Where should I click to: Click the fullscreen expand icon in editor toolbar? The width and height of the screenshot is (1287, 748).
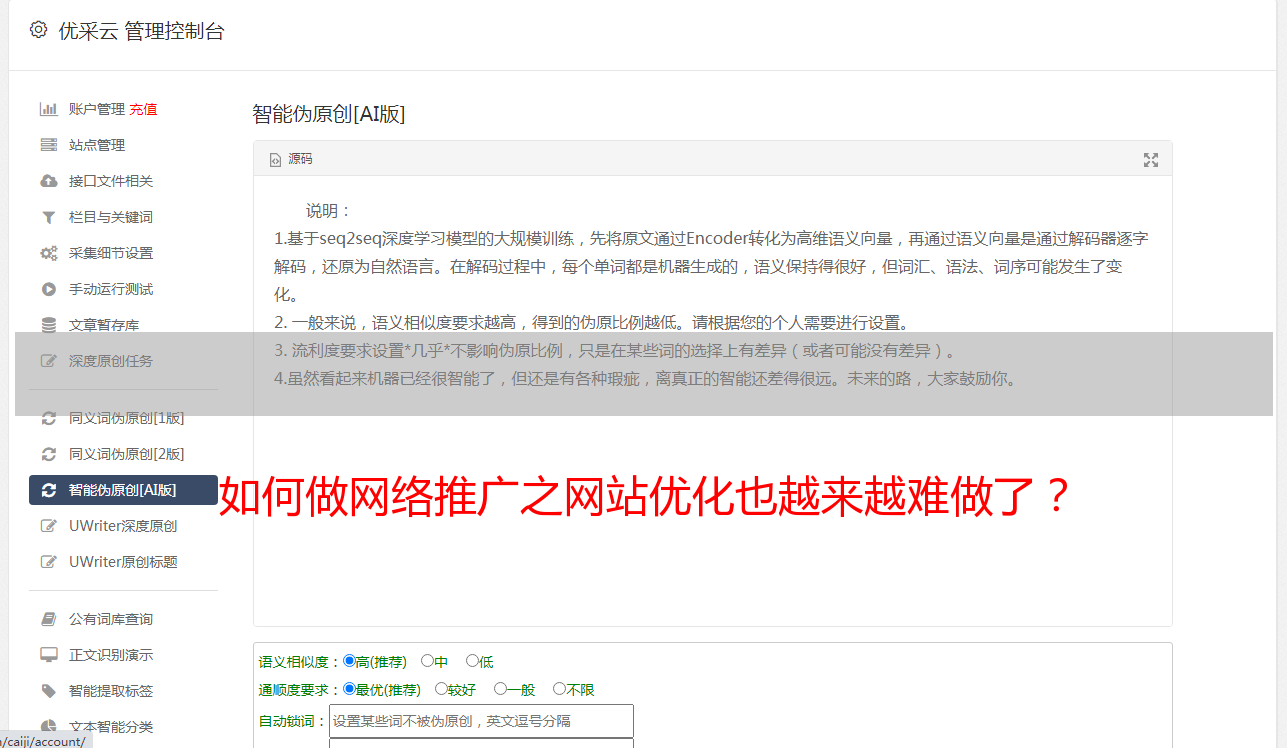1151,160
